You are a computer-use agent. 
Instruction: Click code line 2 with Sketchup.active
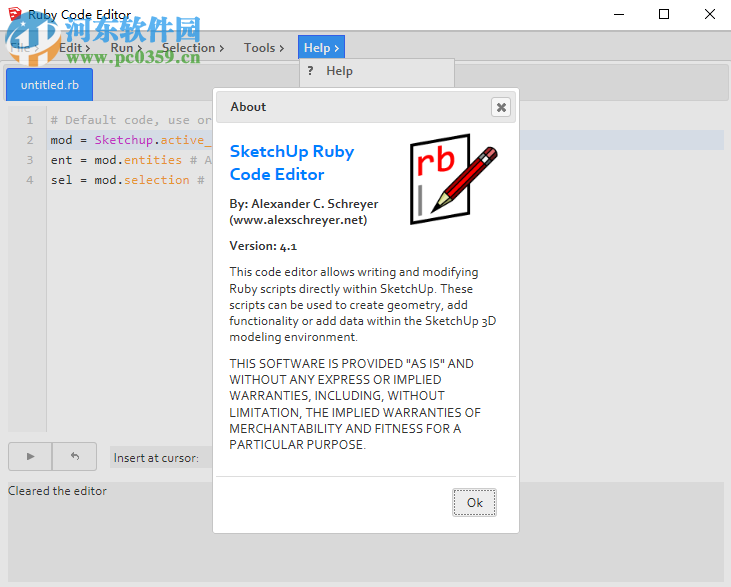pos(131,140)
